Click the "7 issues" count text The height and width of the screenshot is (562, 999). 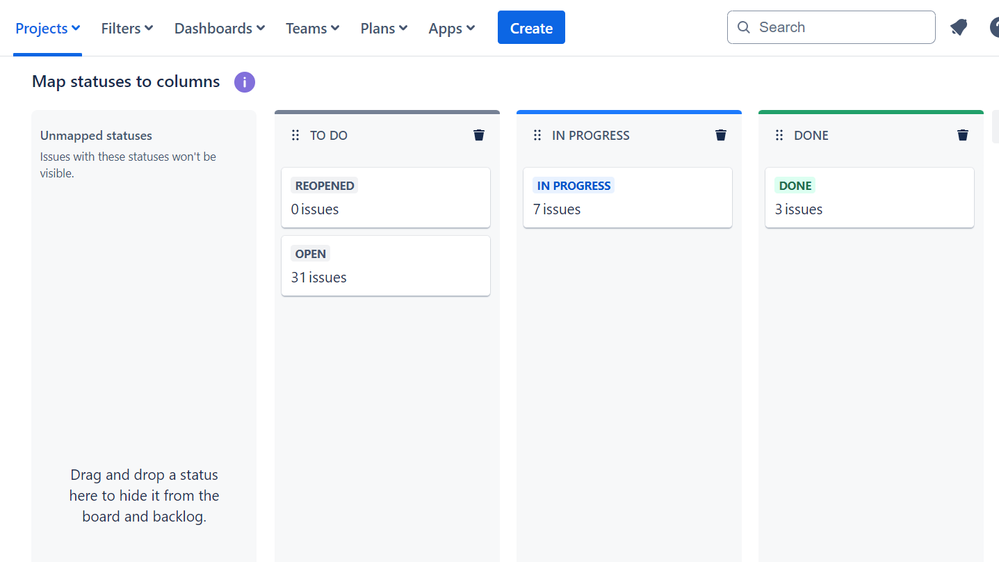(557, 209)
